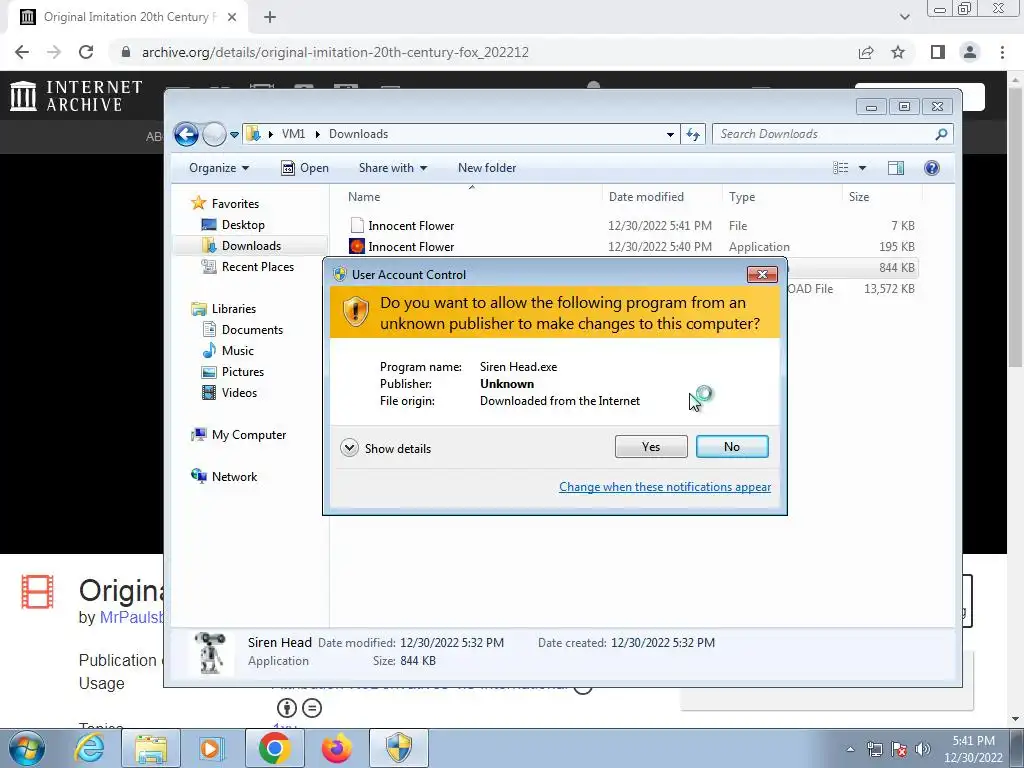Expand the view options dropdown arrow

862,168
